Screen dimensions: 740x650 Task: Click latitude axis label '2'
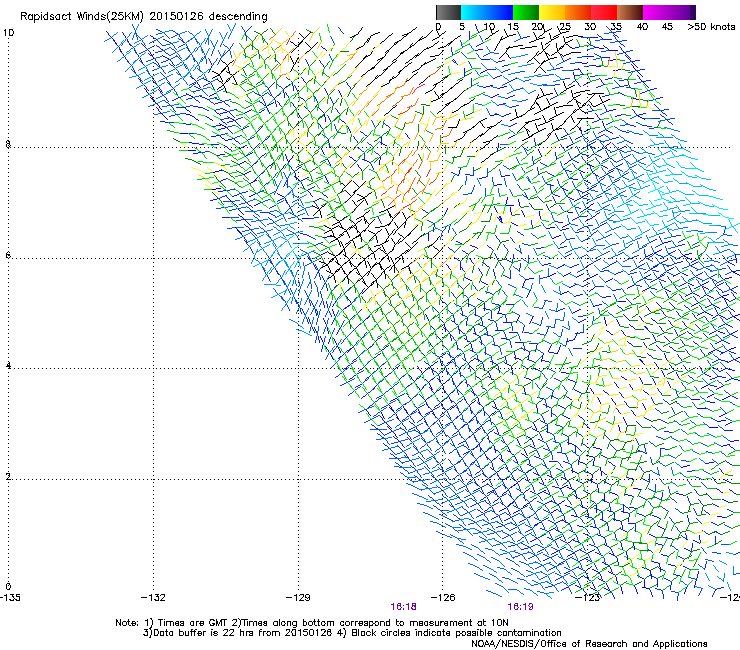click(x=8, y=477)
